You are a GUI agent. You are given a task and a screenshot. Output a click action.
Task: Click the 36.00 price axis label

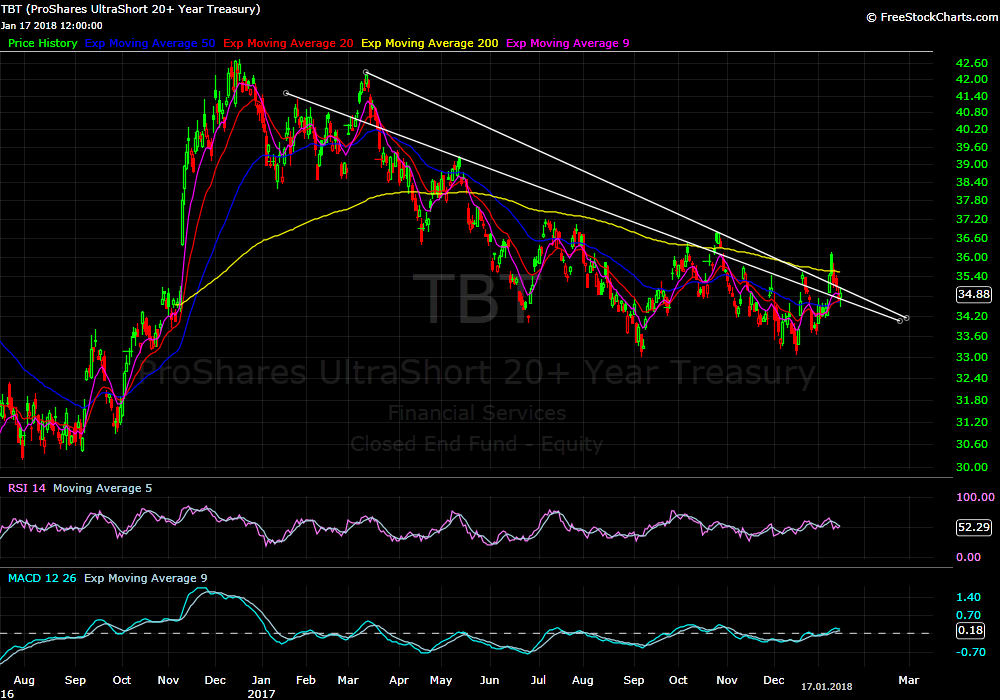[972, 257]
